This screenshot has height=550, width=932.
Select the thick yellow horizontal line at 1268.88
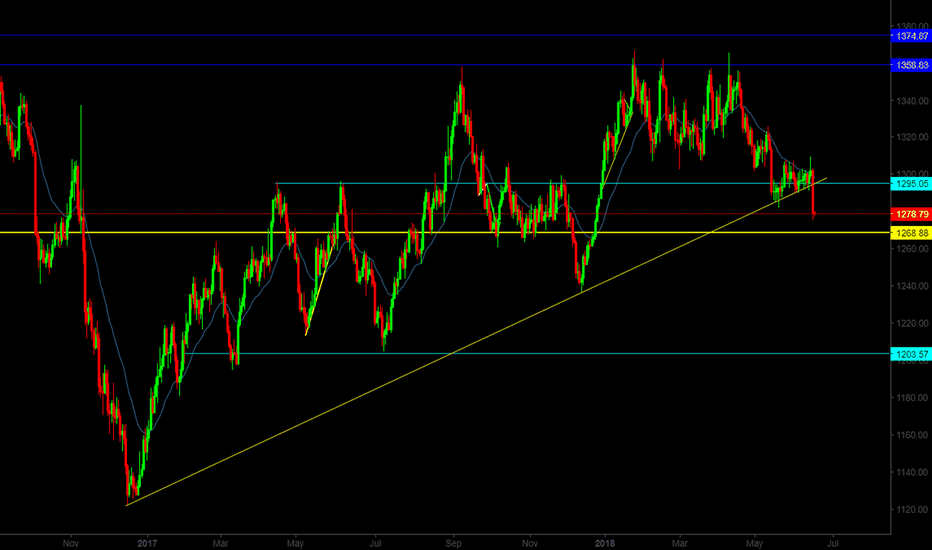pos(445,232)
